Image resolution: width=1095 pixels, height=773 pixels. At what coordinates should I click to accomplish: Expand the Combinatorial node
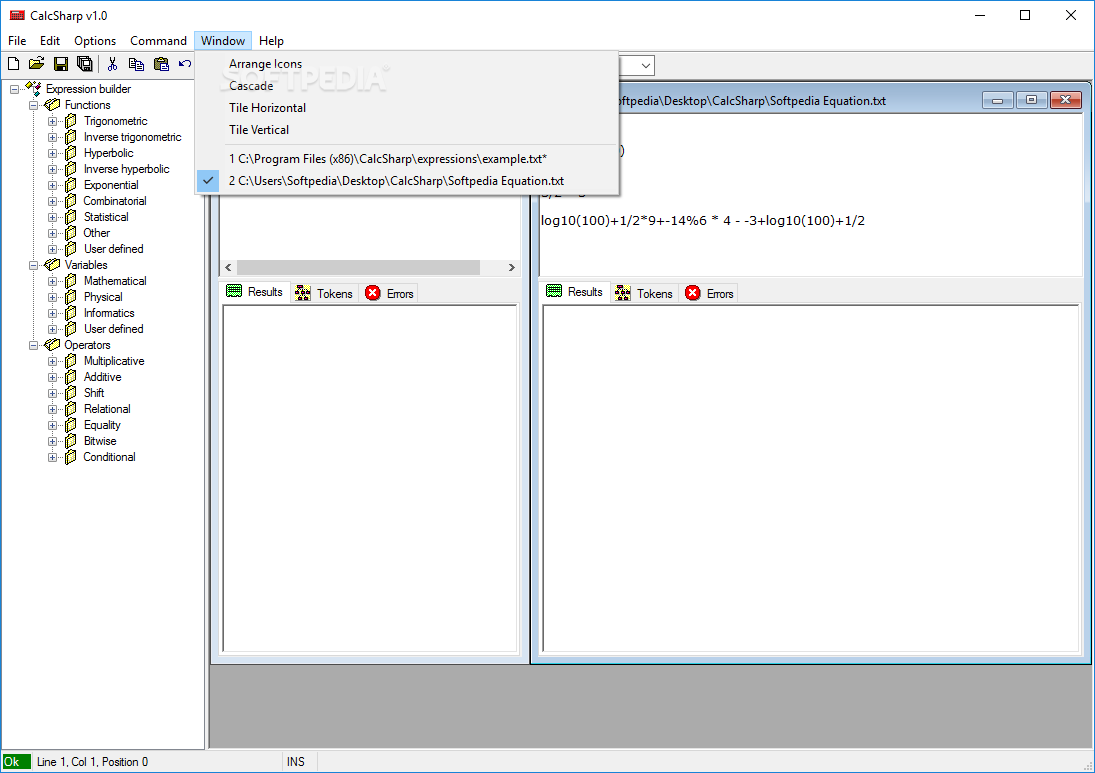[52, 202]
